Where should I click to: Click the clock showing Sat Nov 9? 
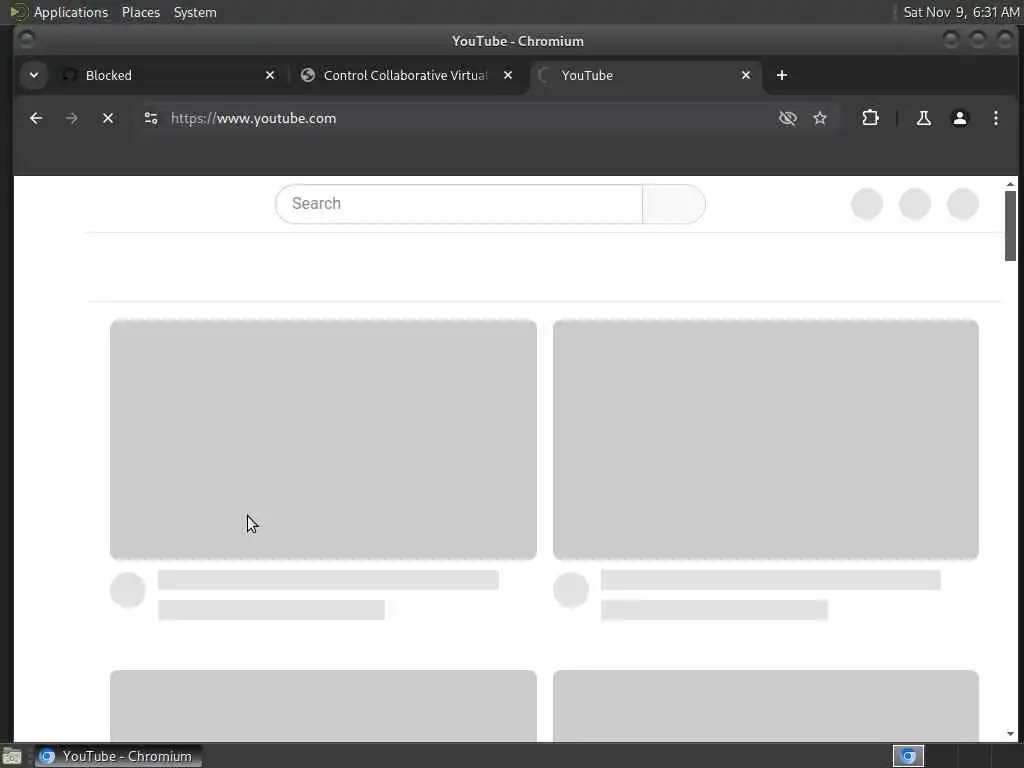[x=961, y=12]
